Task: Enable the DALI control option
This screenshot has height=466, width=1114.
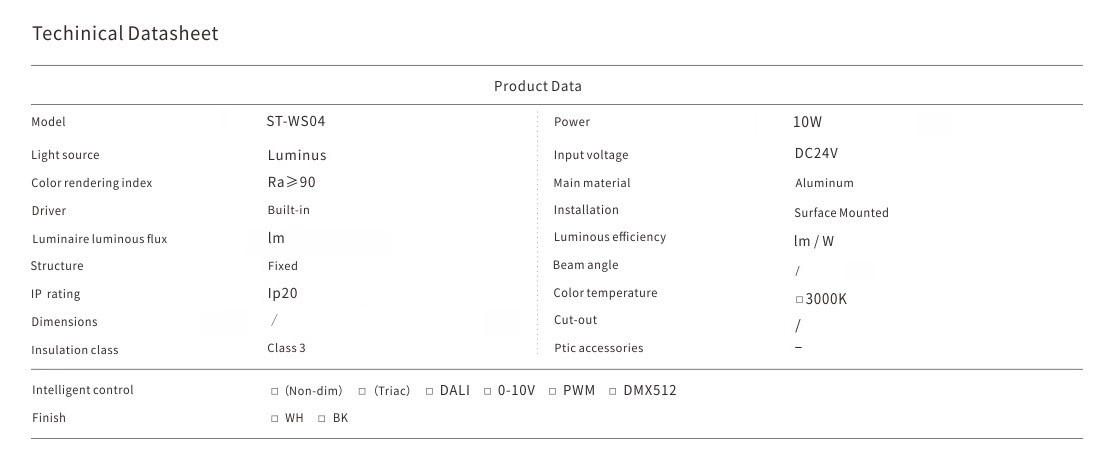Action: 429,391
